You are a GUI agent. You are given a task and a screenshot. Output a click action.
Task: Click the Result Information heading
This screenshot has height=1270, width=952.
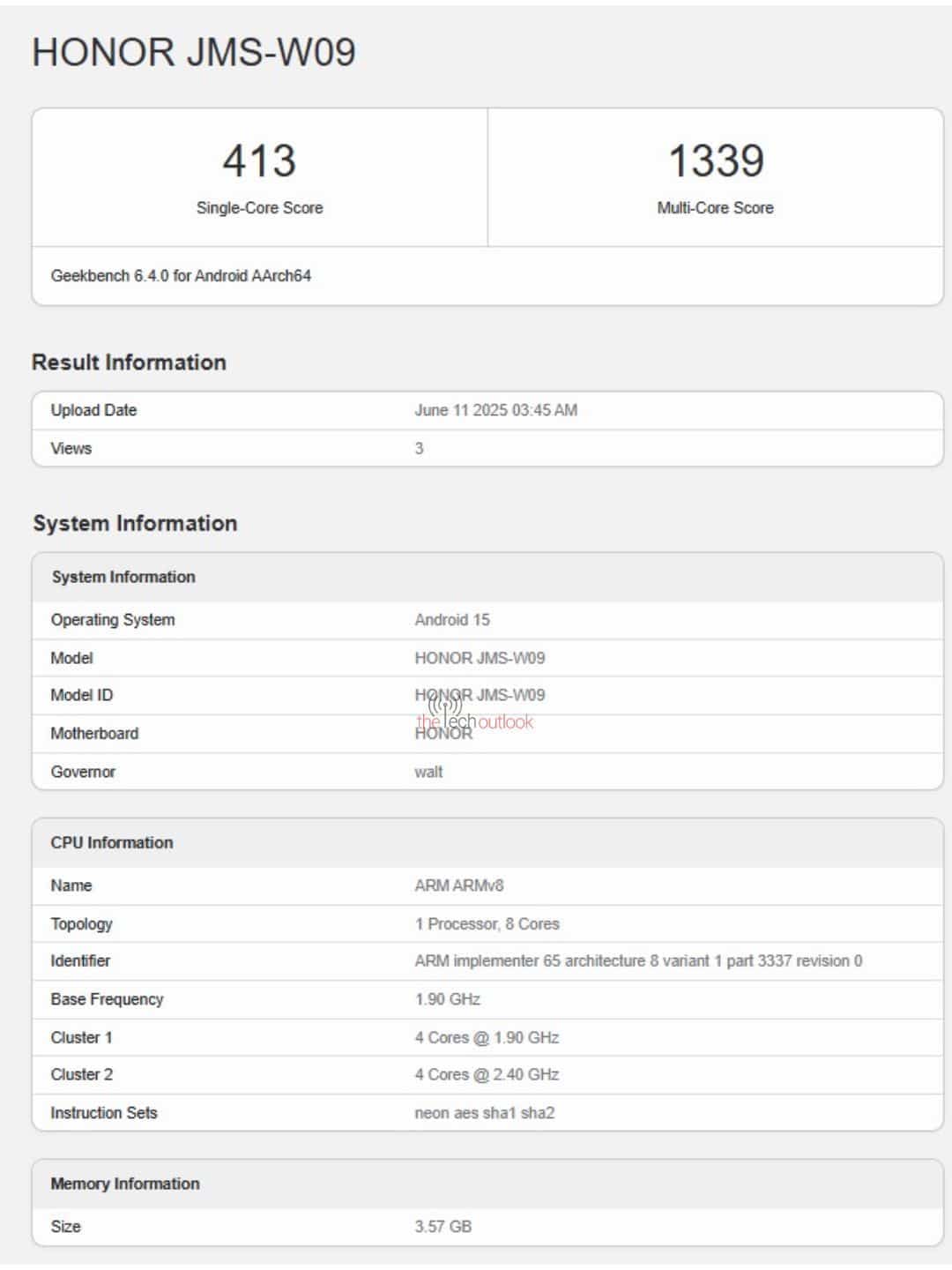tap(129, 362)
